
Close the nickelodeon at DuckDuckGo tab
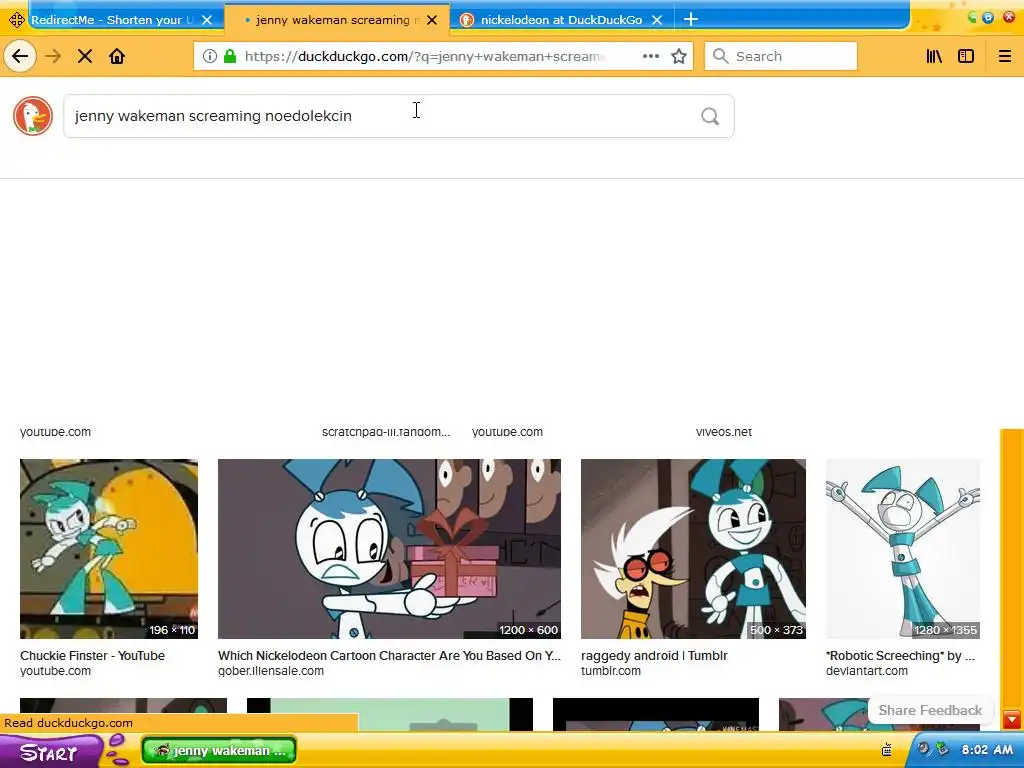(658, 20)
